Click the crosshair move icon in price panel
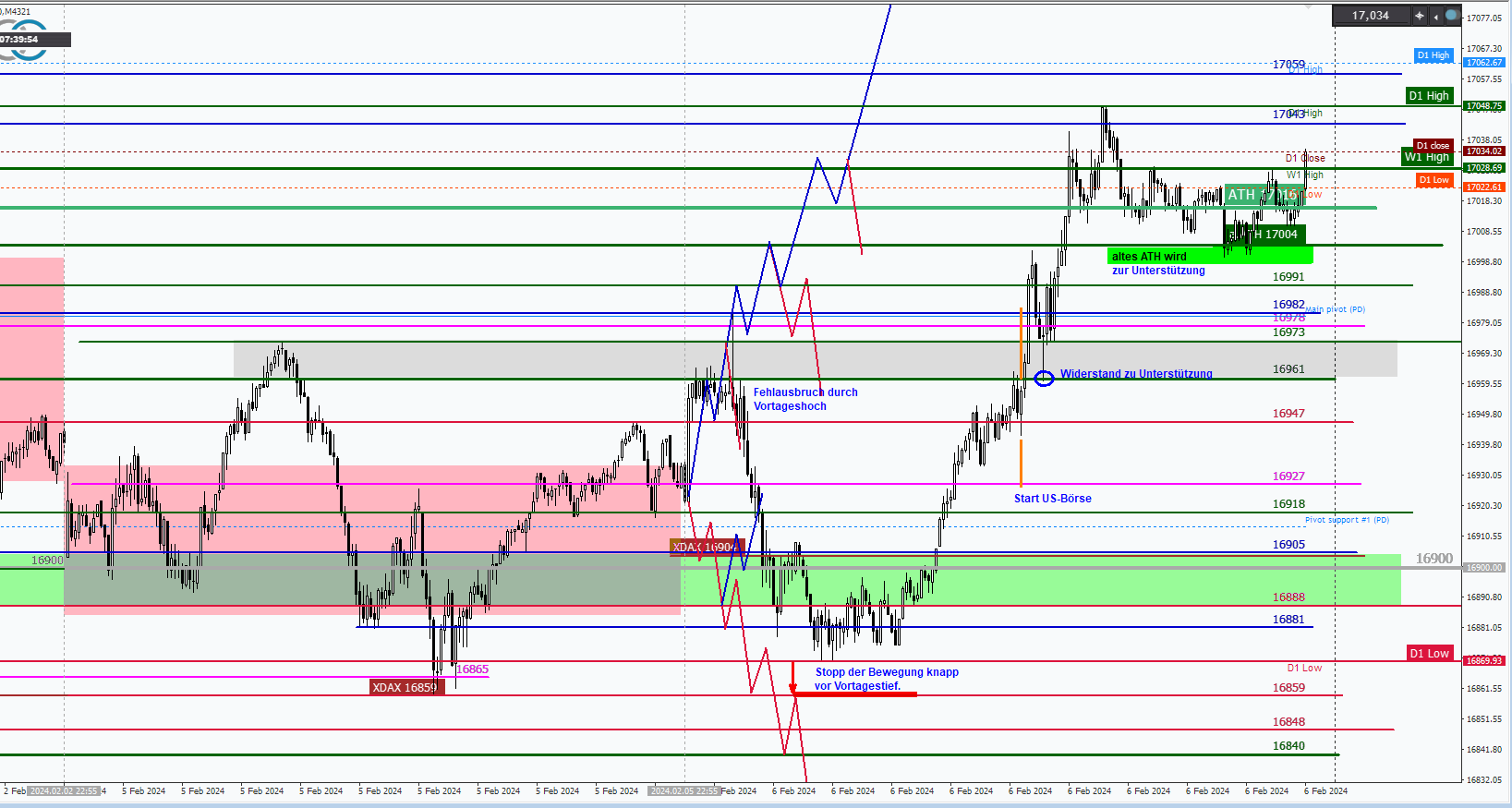1512x808 pixels. tap(1420, 16)
